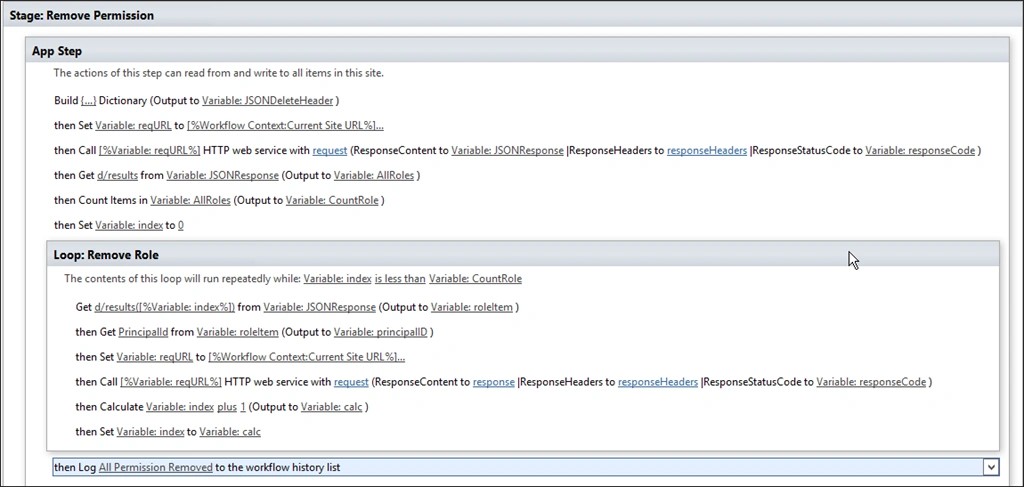Click Variable: roleItem output in the loop
This screenshot has height=487, width=1024.
[472, 307]
